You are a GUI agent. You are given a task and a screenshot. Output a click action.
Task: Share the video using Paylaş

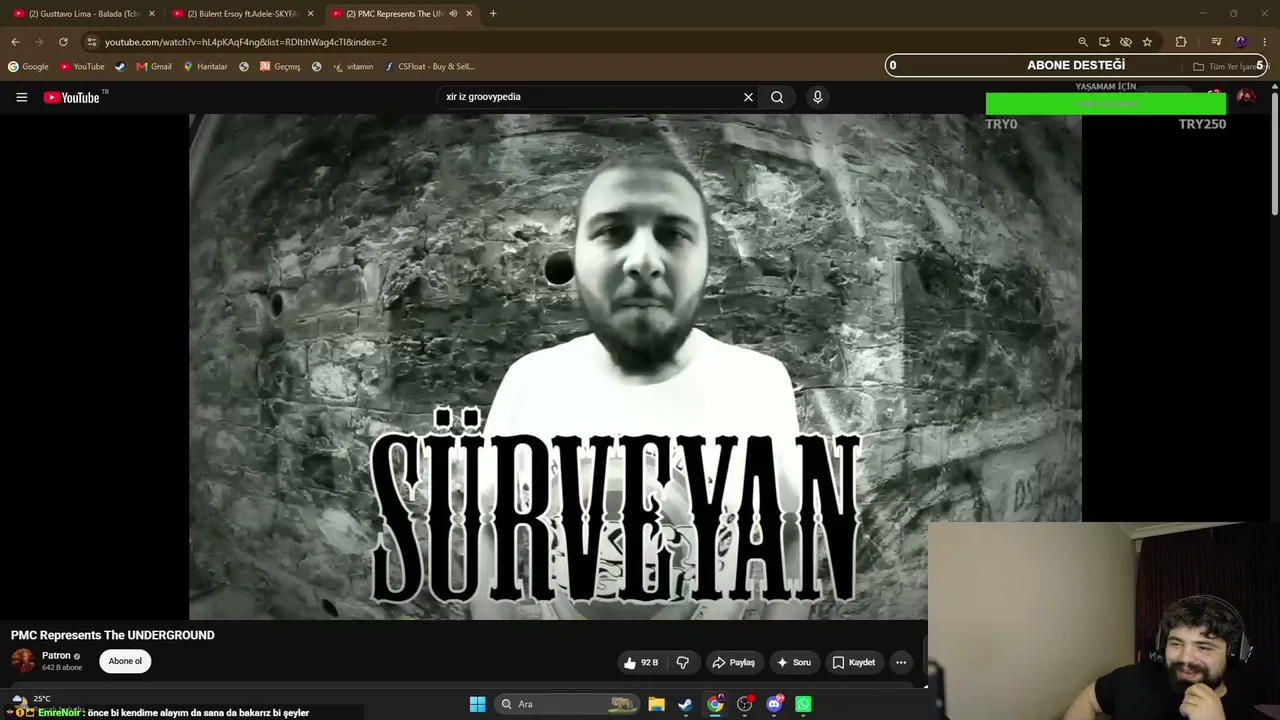tap(733, 662)
